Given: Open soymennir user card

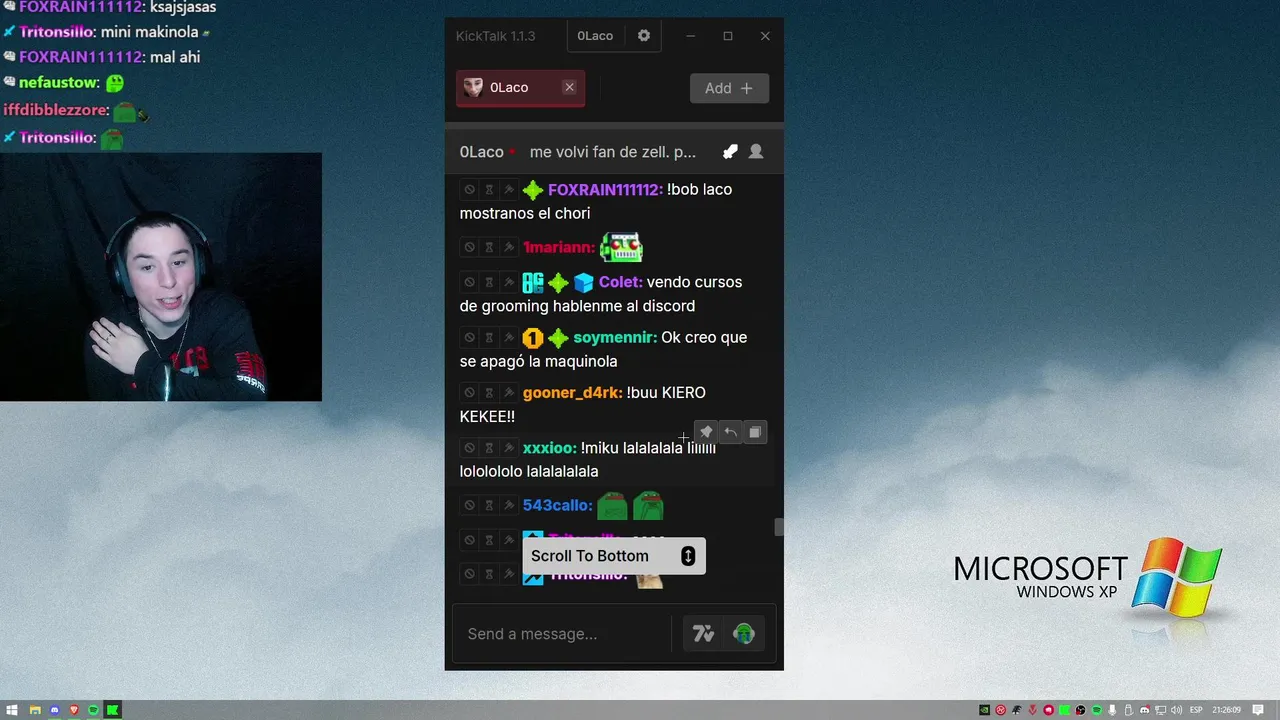Looking at the screenshot, I should 615,337.
